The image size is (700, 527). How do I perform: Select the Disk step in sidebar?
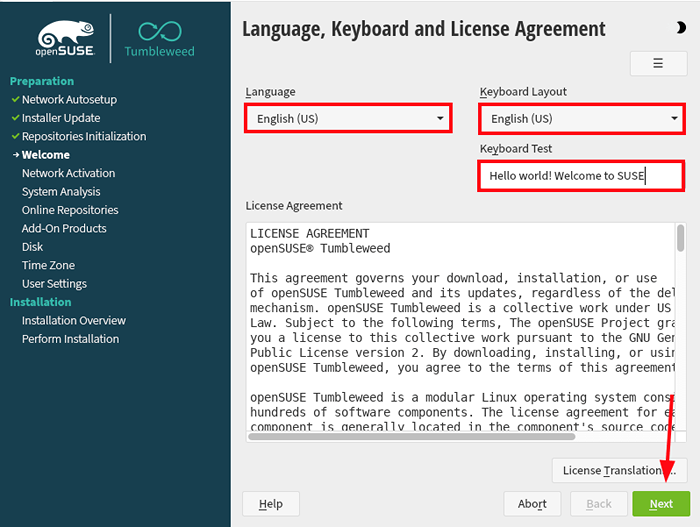pyautogui.click(x=32, y=247)
